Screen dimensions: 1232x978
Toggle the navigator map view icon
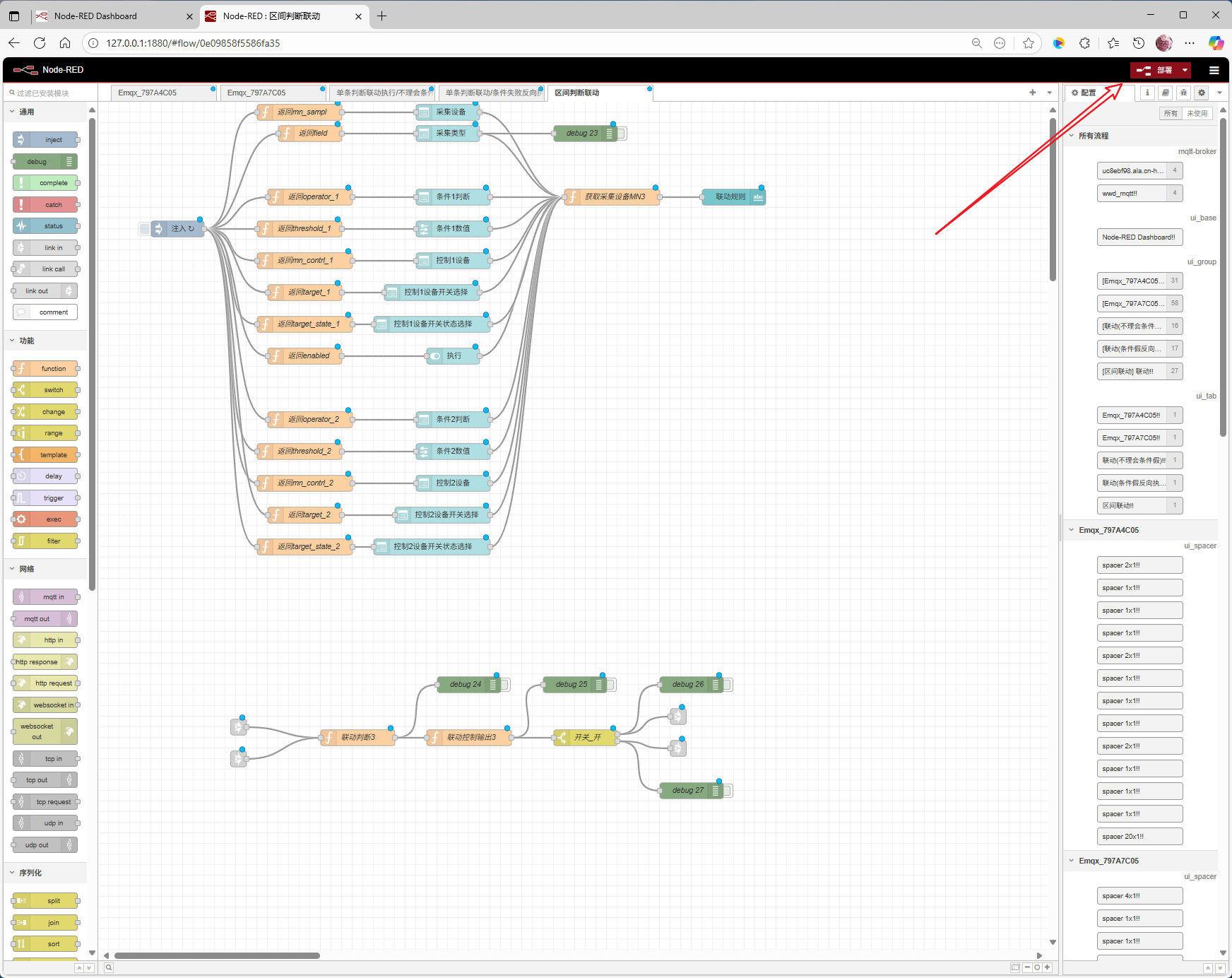click(x=1015, y=967)
